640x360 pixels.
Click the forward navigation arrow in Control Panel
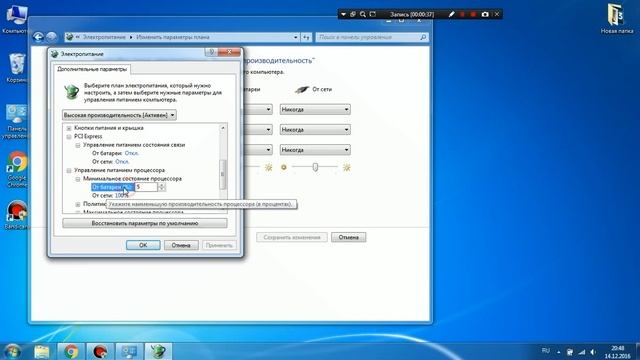(x=51, y=37)
